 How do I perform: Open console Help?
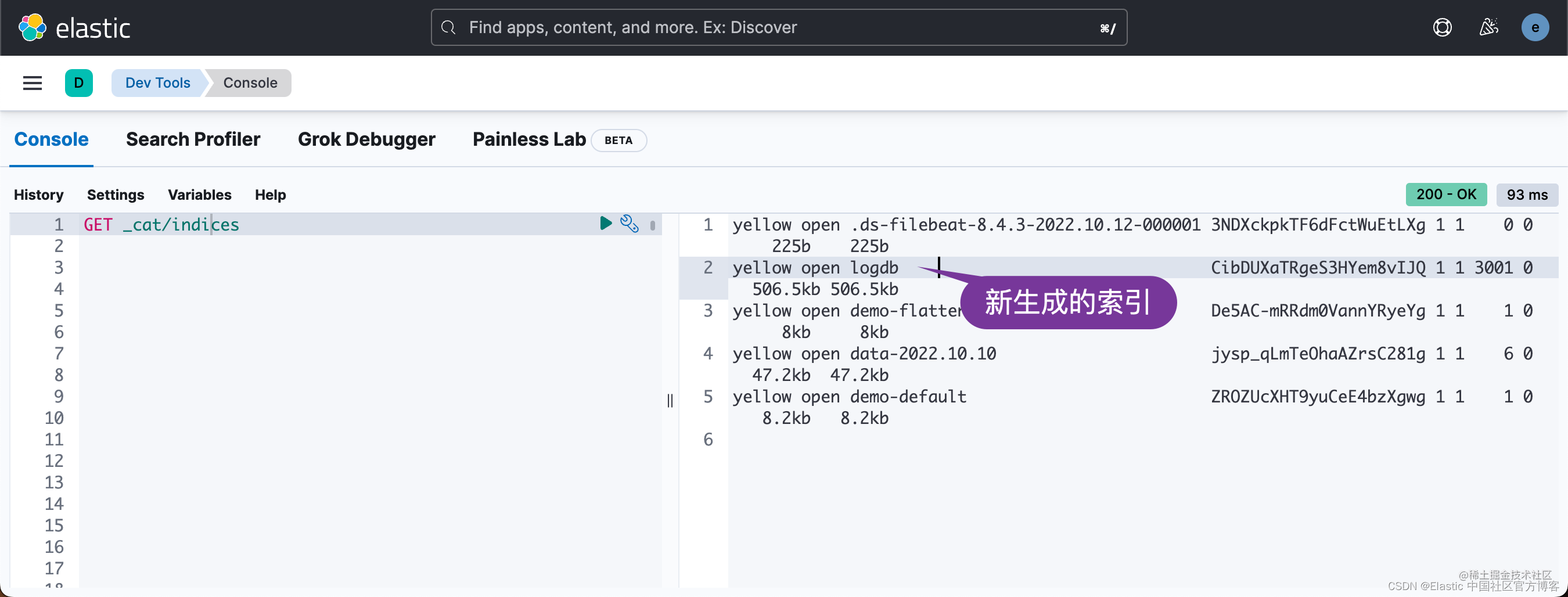point(270,195)
